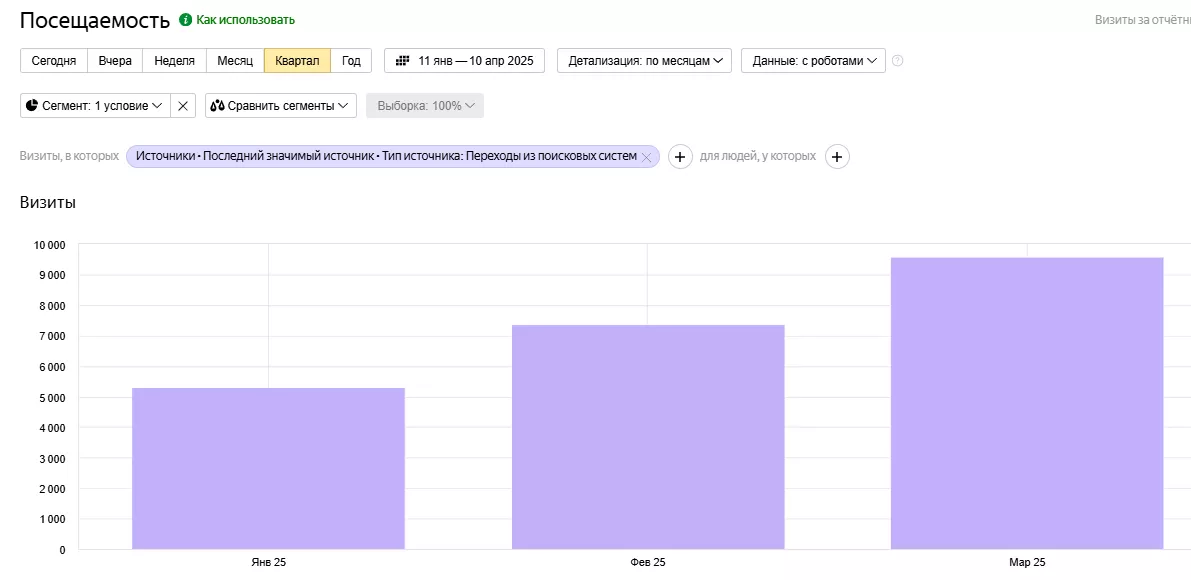Click the green info icon beside Посещаемость

point(185,20)
